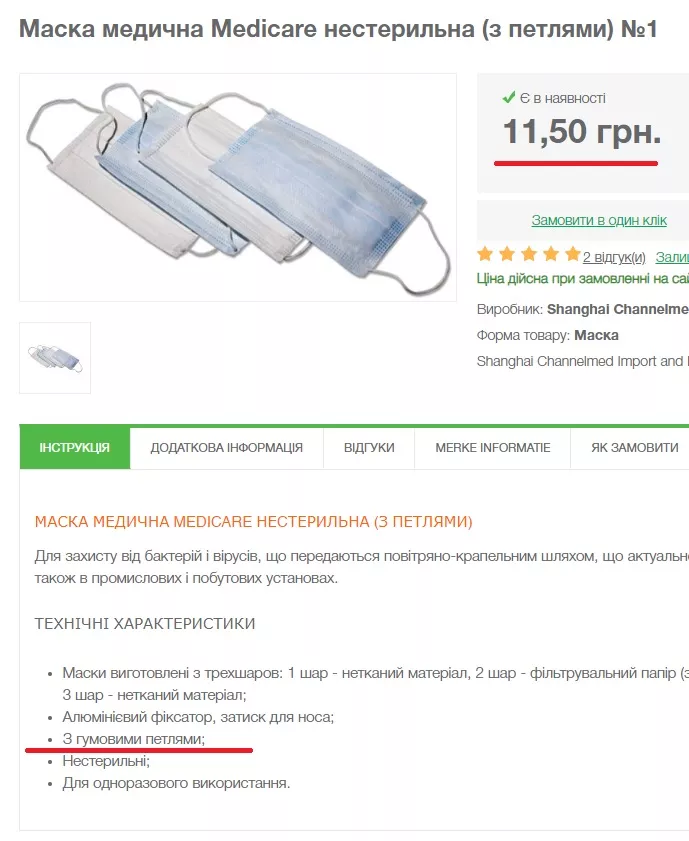This screenshot has width=689, height=841.
Task: Click the partially visible link beside reviews count
Action: tap(672, 257)
